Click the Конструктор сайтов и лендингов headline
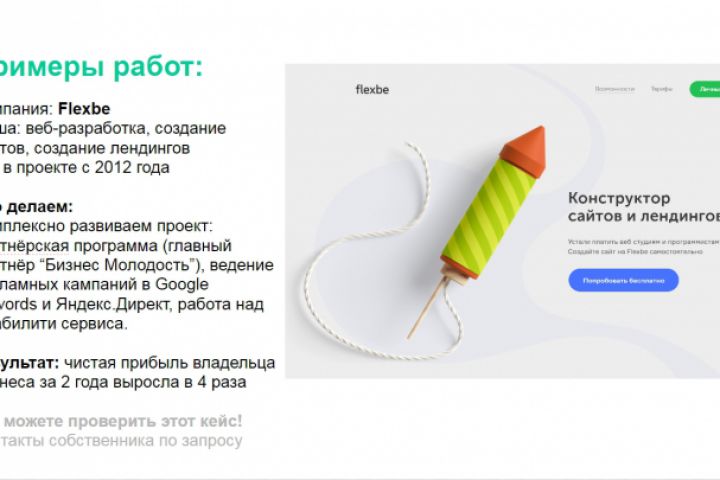Screen dimensions: 720x480 tap(644, 207)
